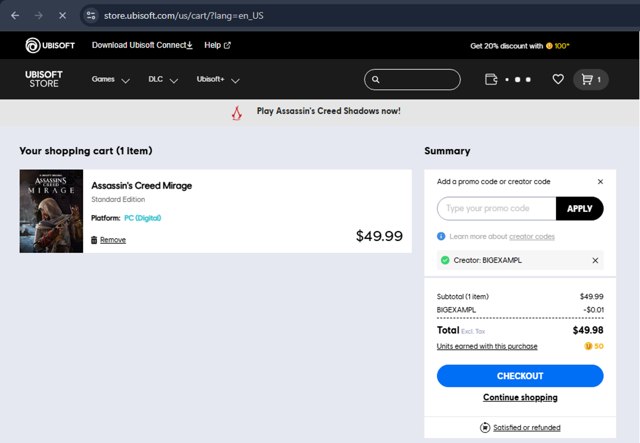Stop page loading with the X button

click(x=62, y=16)
